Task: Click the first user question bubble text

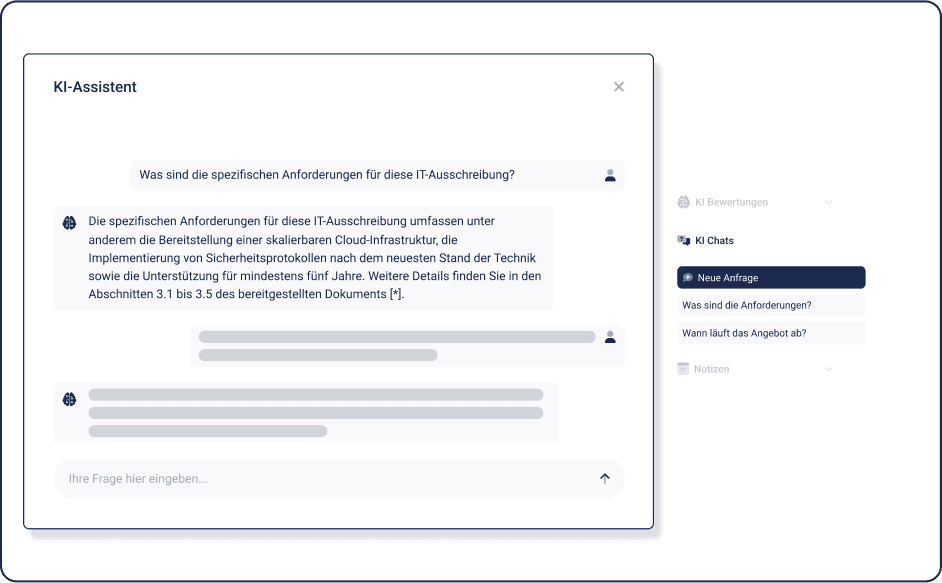Action: pos(327,175)
